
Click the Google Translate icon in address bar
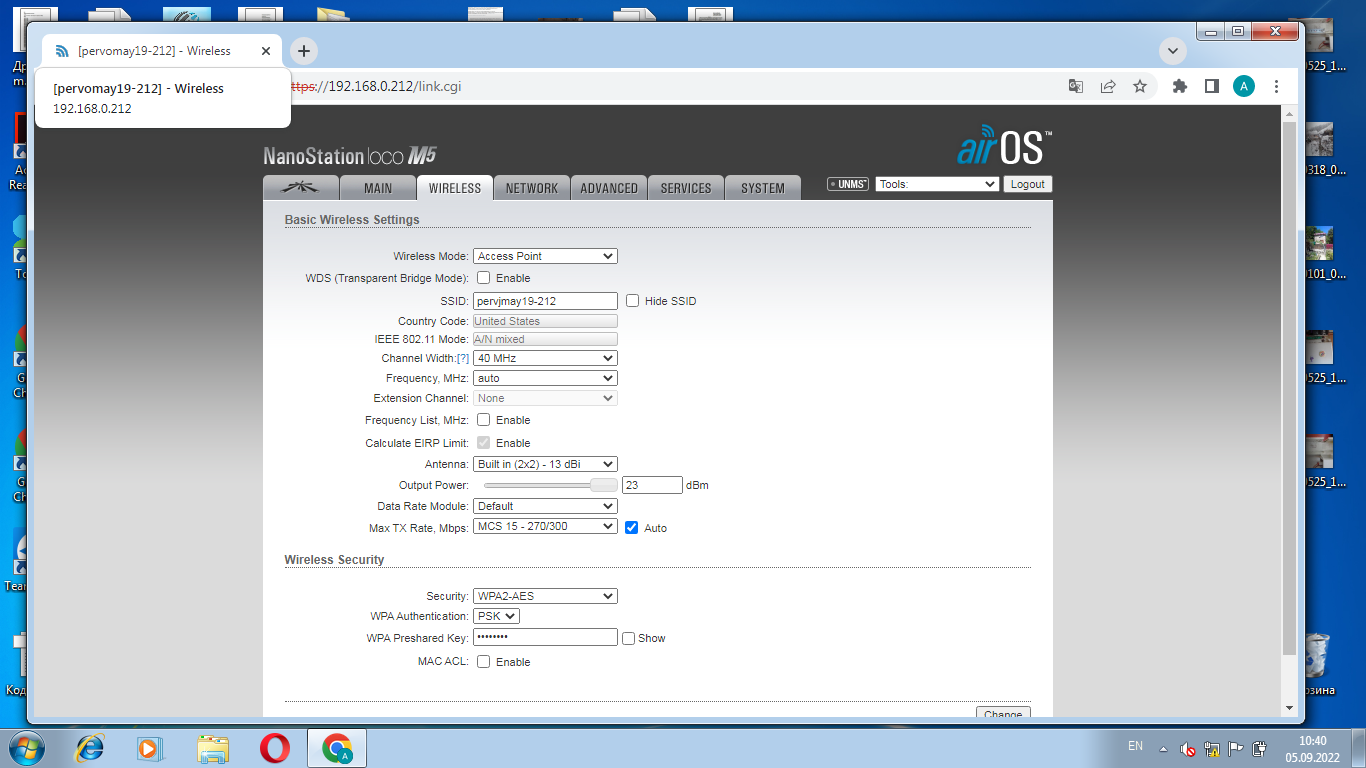click(1076, 86)
